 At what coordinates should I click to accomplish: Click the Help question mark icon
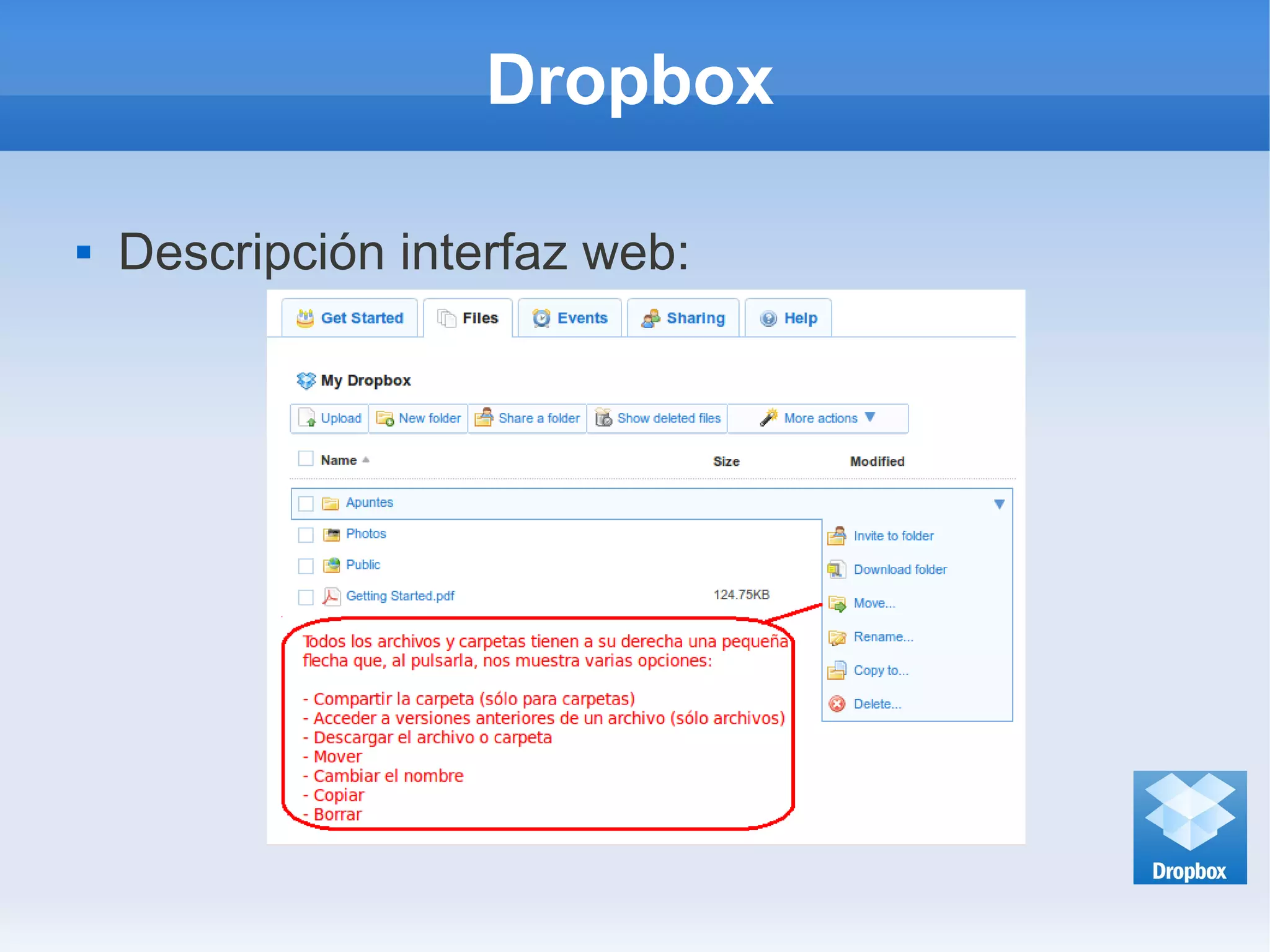(768, 318)
